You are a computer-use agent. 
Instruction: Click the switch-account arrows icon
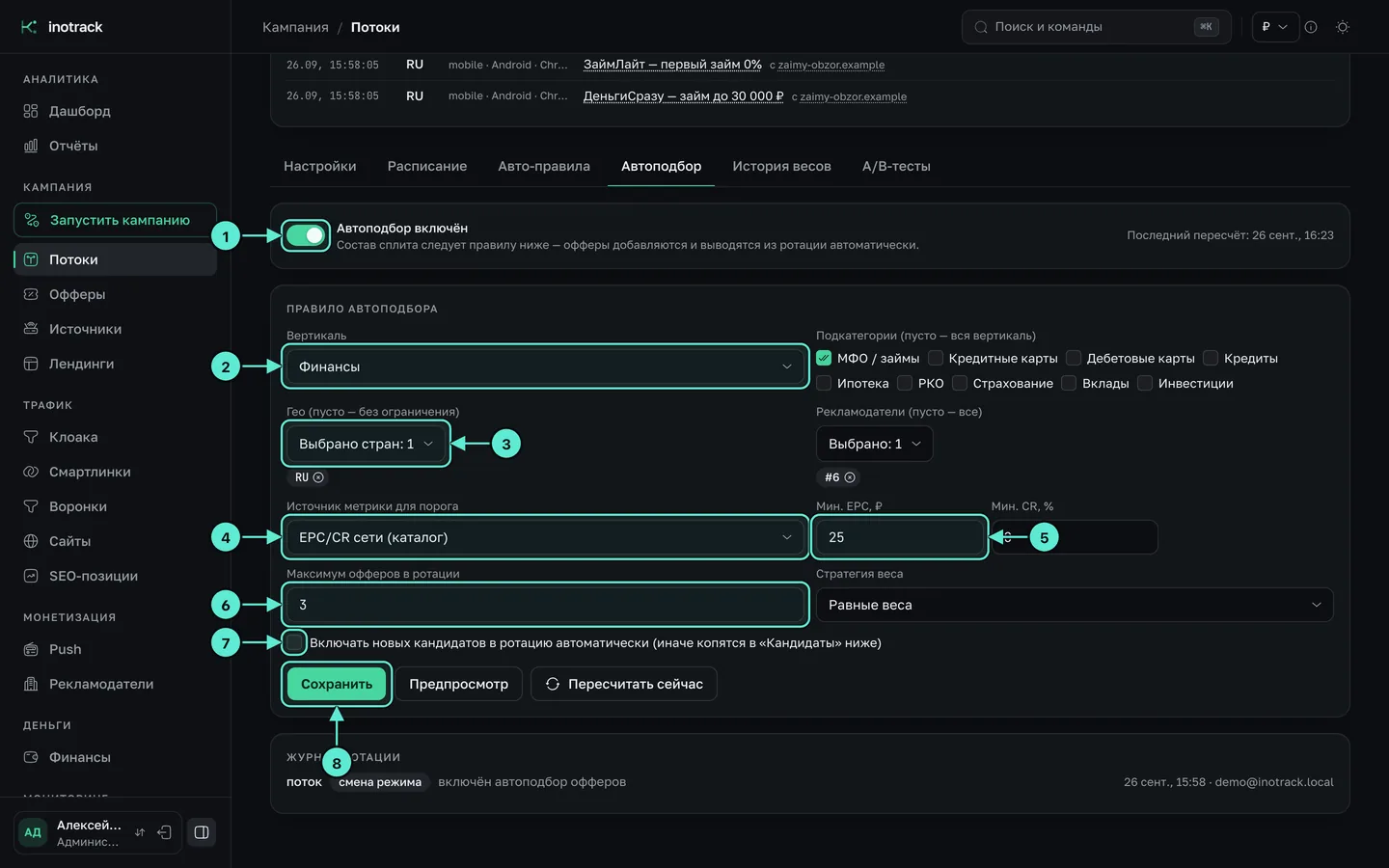click(140, 832)
